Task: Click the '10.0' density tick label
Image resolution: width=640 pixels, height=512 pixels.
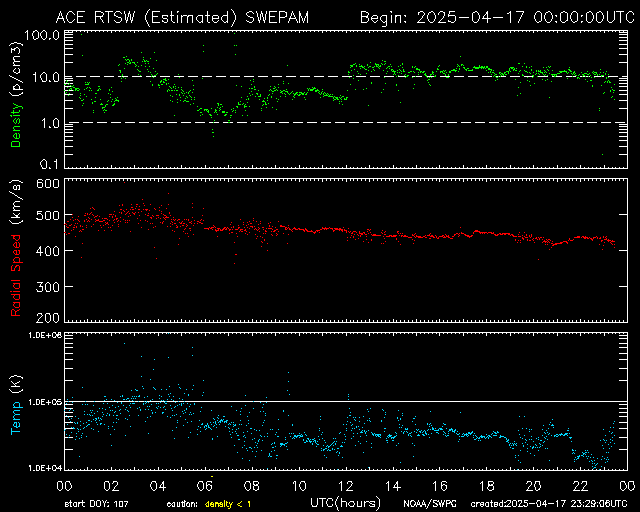Action: [x=46, y=77]
